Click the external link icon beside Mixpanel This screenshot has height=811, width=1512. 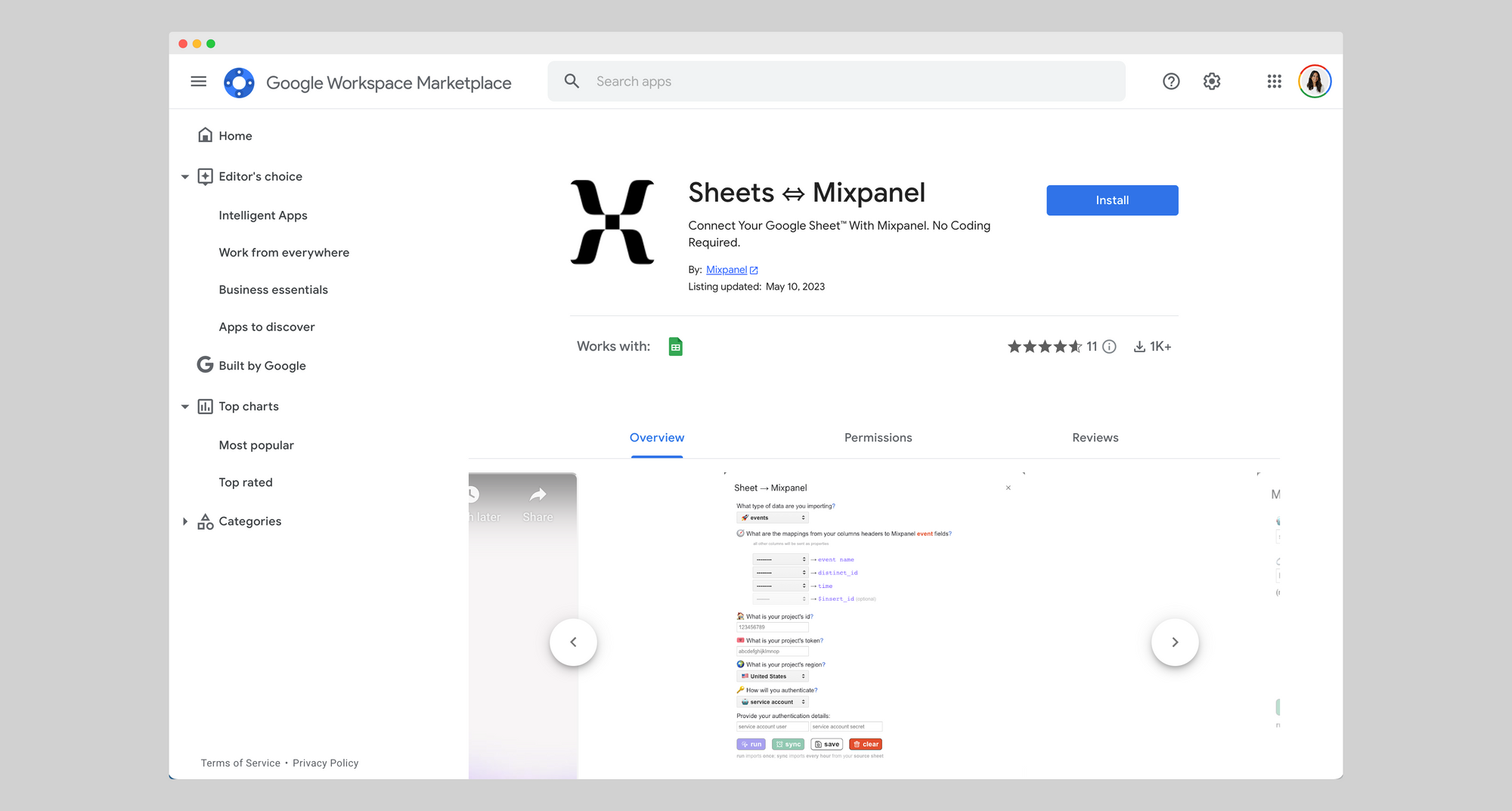754,271
